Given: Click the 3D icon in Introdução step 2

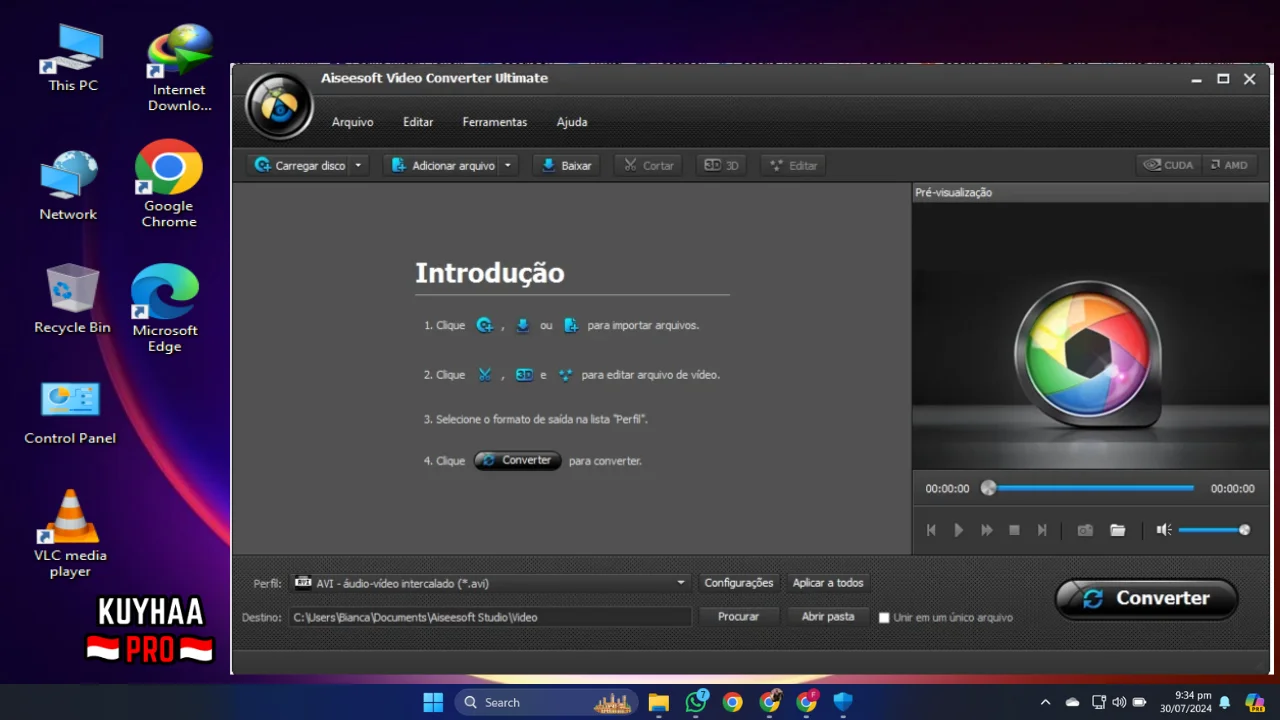Looking at the screenshot, I should pyautogui.click(x=524, y=375).
